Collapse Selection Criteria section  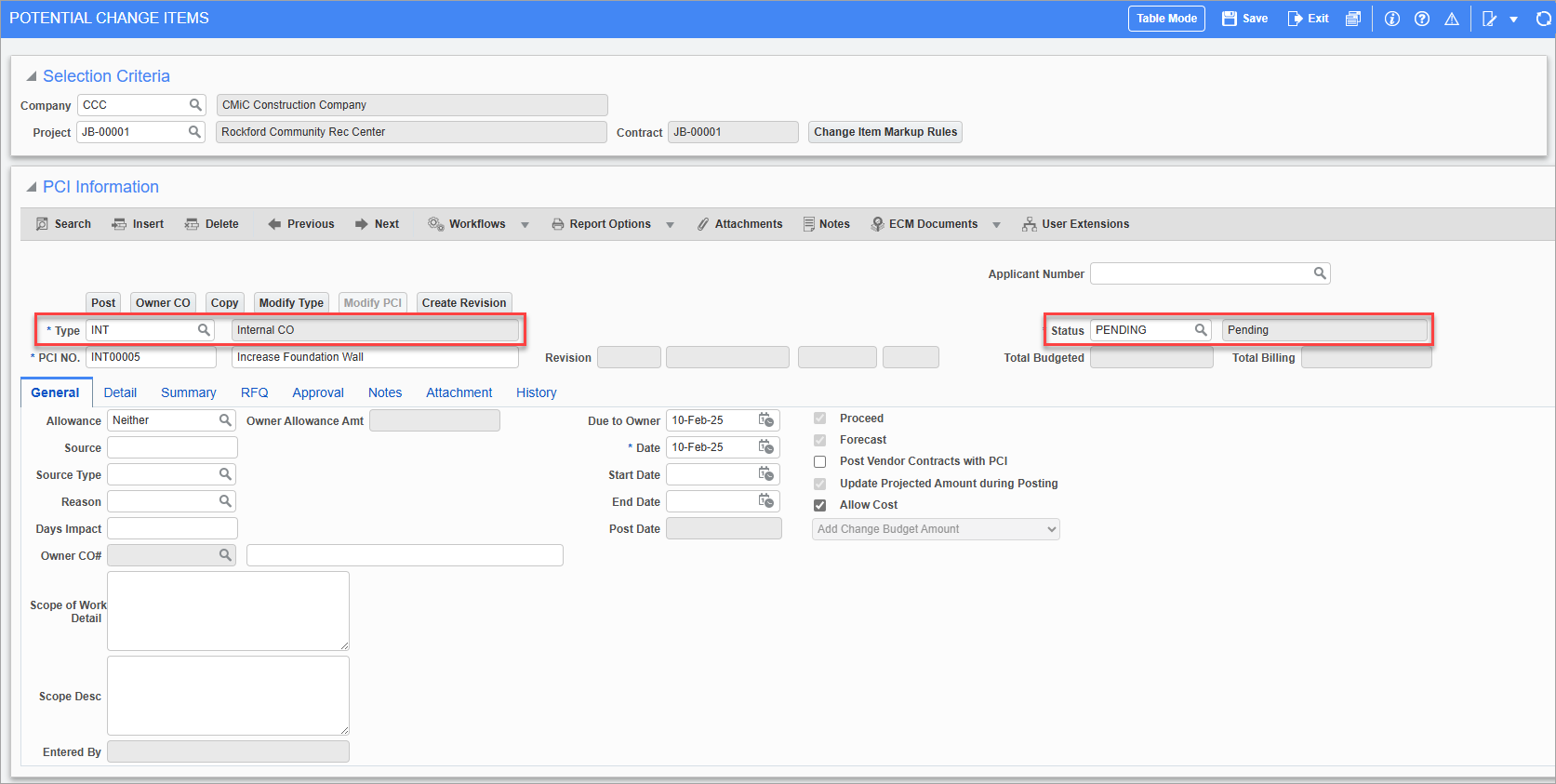click(x=32, y=76)
